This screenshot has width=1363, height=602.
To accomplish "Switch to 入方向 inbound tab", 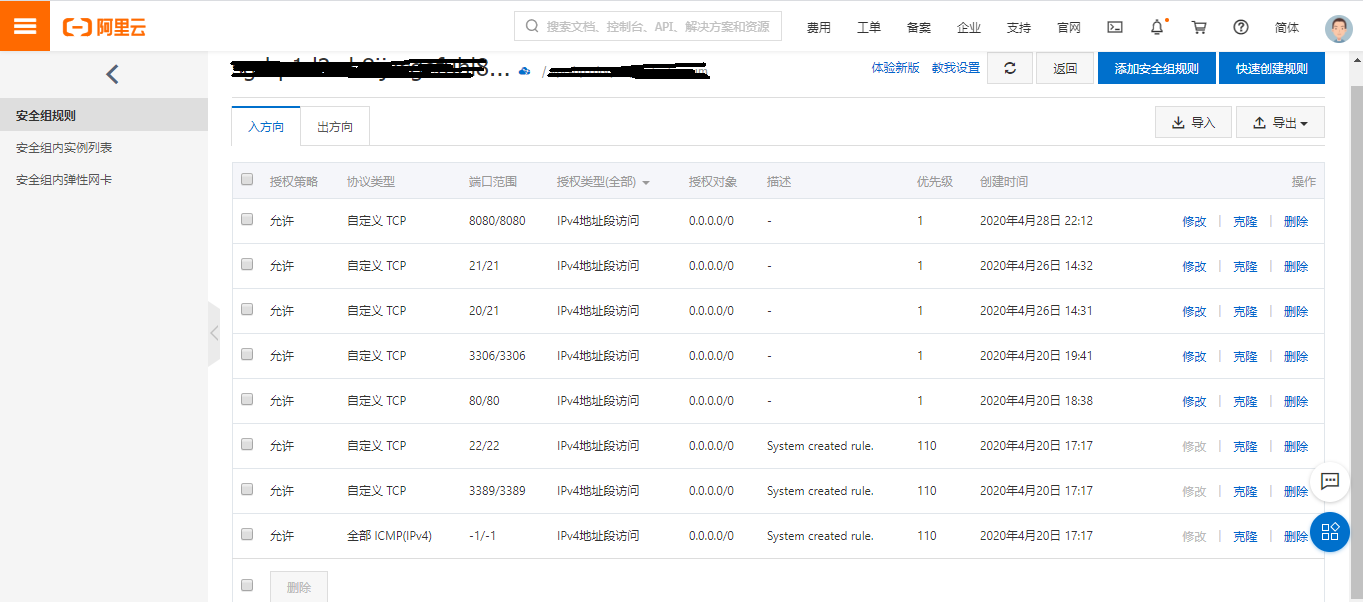I will pyautogui.click(x=266, y=127).
